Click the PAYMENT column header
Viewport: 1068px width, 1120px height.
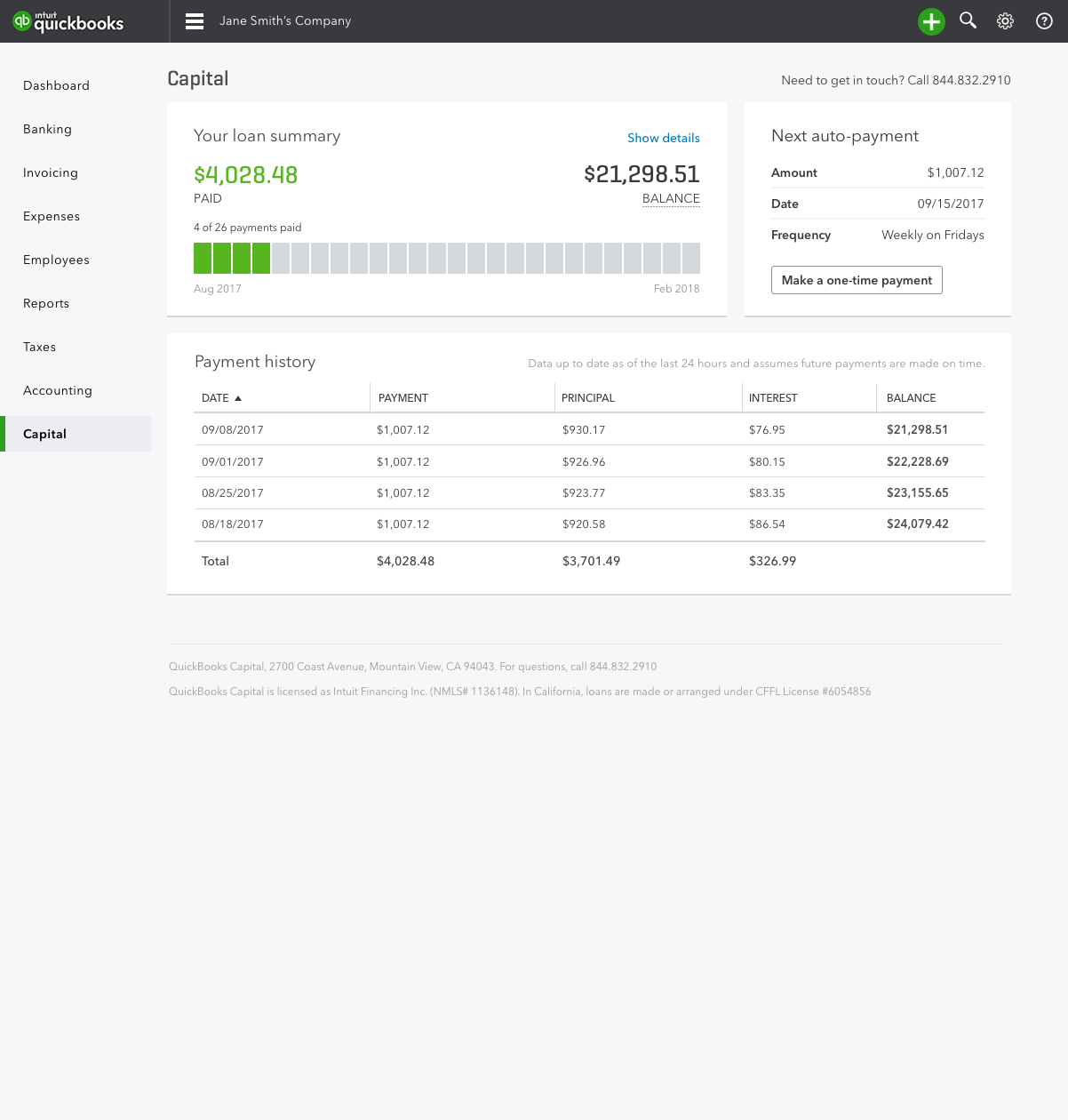pyautogui.click(x=403, y=398)
